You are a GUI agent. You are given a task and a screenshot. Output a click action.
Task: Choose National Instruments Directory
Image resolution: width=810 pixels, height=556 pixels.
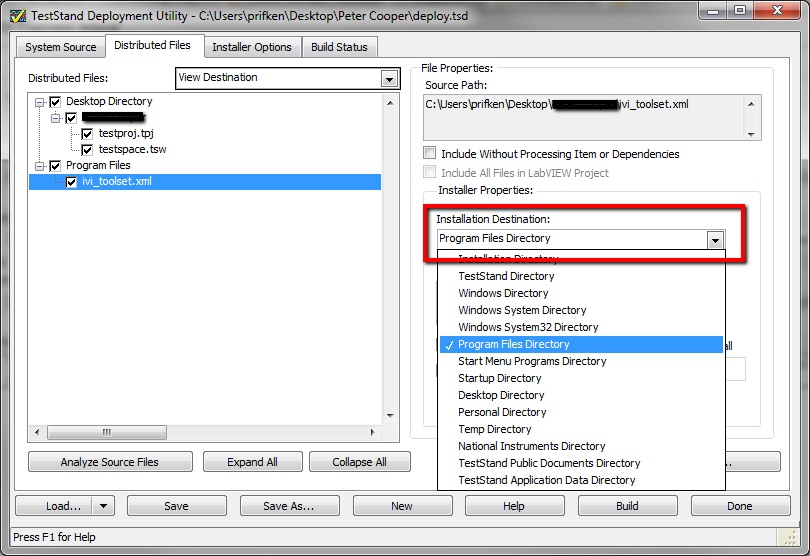581,446
